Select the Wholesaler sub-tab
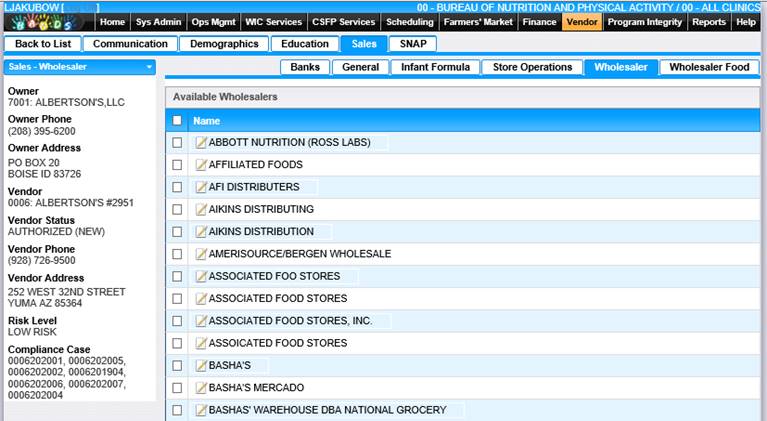 click(x=621, y=67)
